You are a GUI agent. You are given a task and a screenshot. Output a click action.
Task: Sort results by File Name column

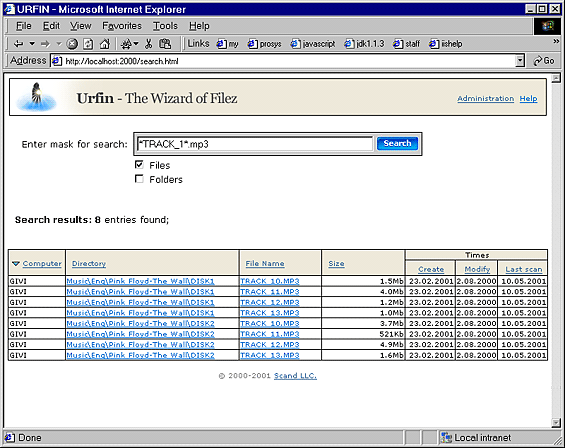click(265, 263)
